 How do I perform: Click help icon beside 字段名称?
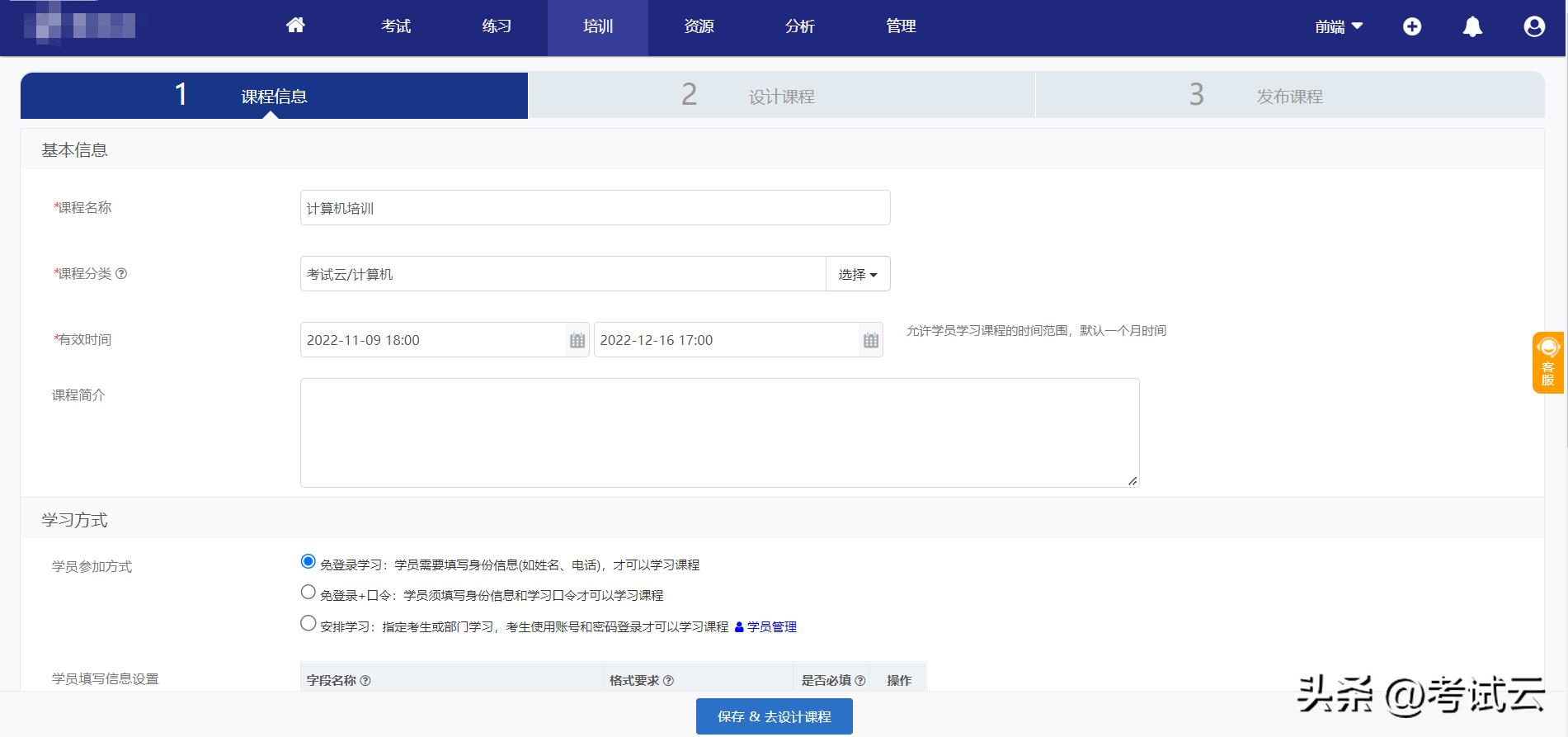pos(365,680)
